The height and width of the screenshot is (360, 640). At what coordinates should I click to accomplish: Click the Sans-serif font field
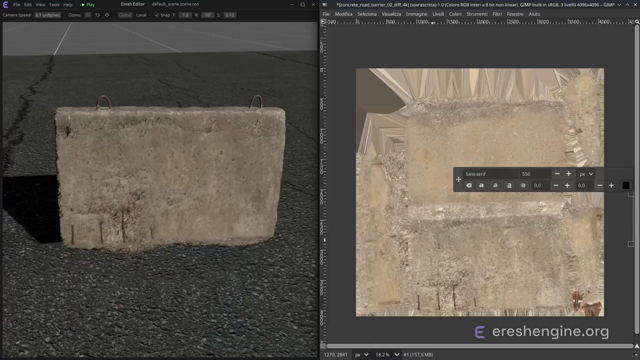(490, 174)
